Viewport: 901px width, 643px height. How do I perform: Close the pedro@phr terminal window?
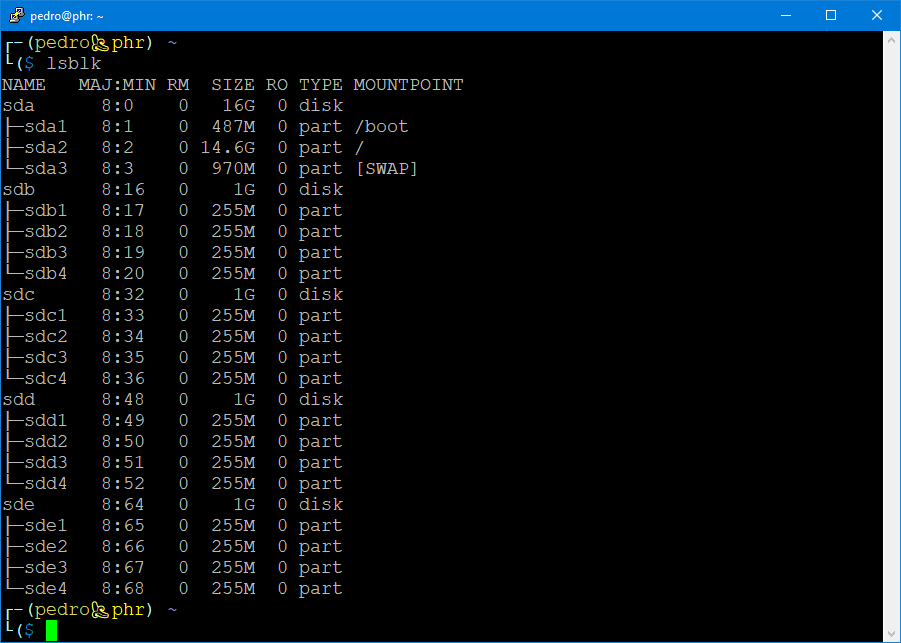876,15
